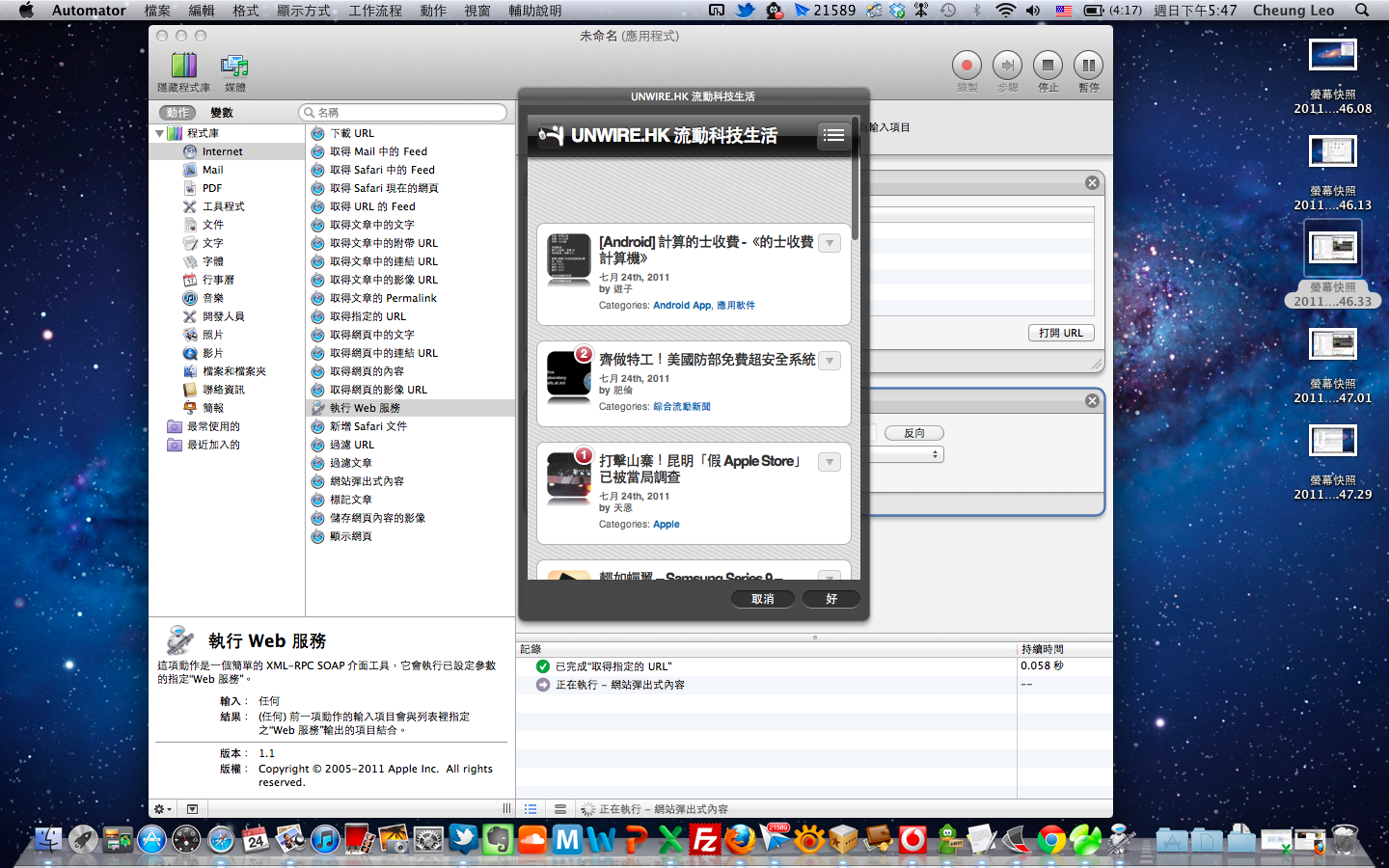The height and width of the screenshot is (868, 1389).
Task: Expand the Android 的士收費 article dropdown arrow
Action: click(x=830, y=243)
